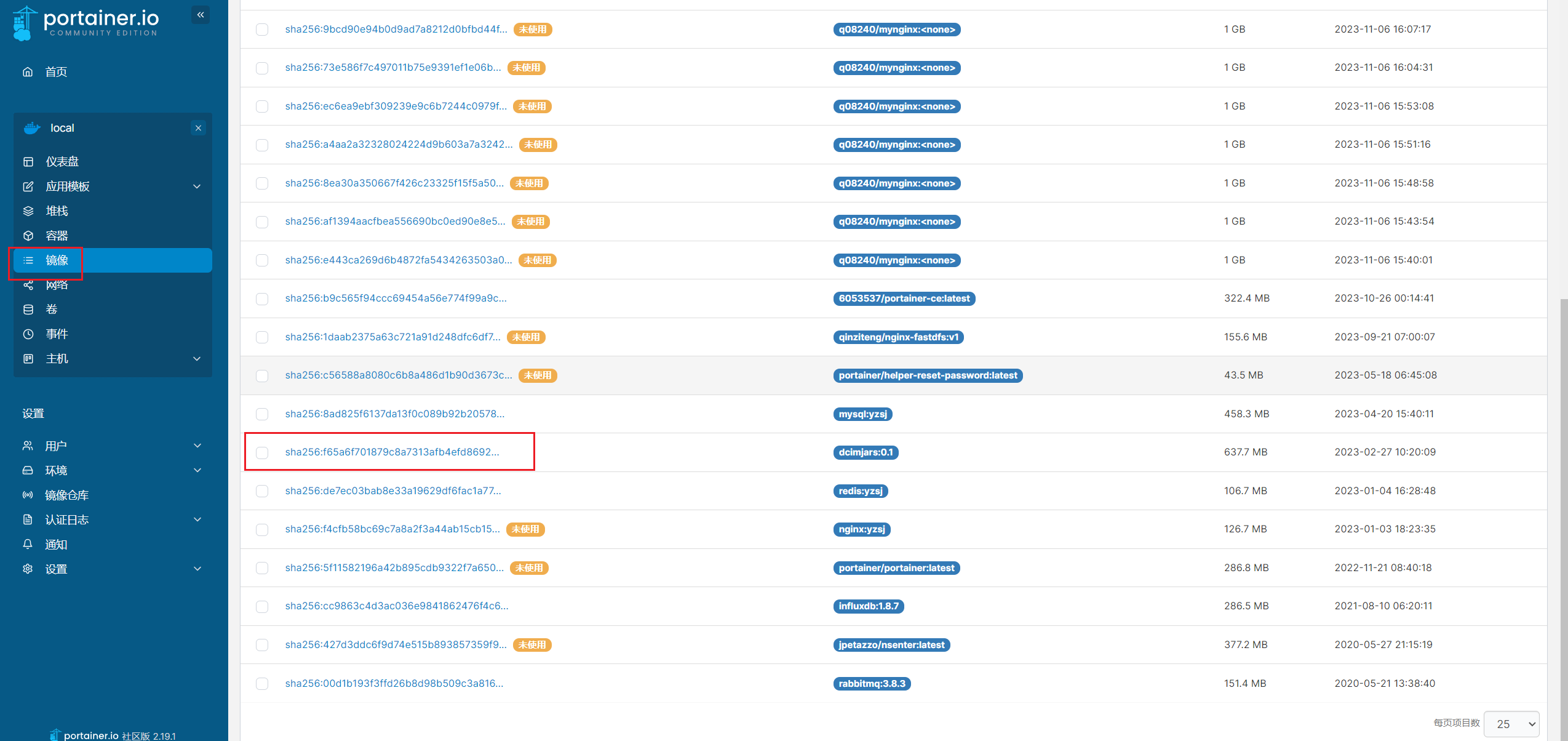Viewport: 1568px width, 741px height.
Task: Check the mysql:yzsj image row checkbox
Action: [262, 414]
